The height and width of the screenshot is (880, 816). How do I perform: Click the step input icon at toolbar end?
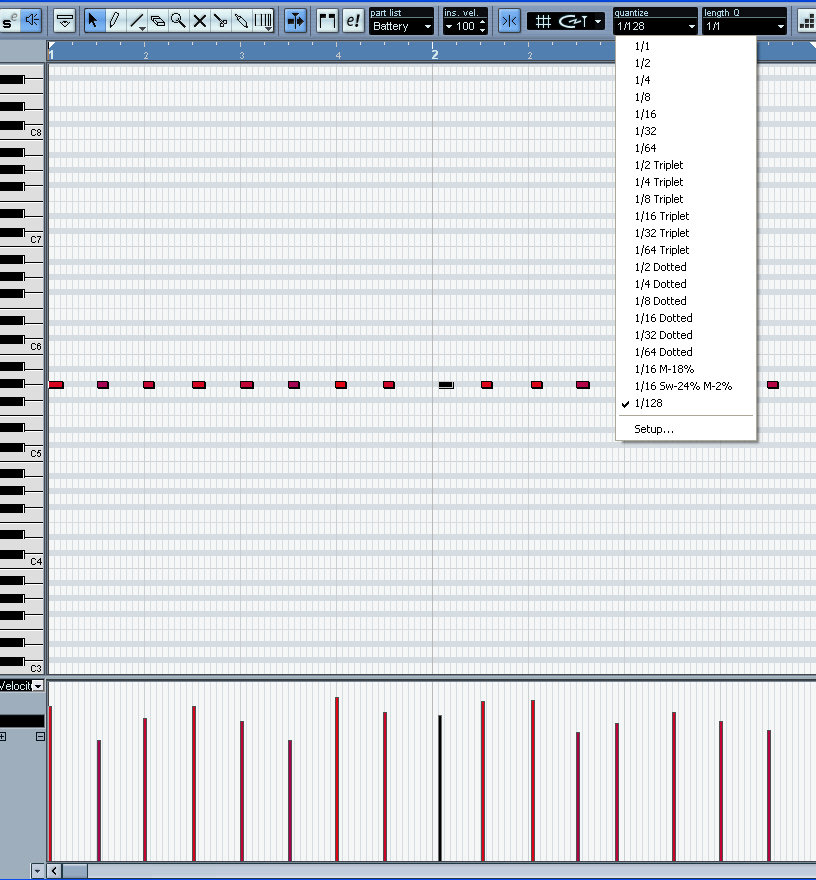(x=806, y=21)
